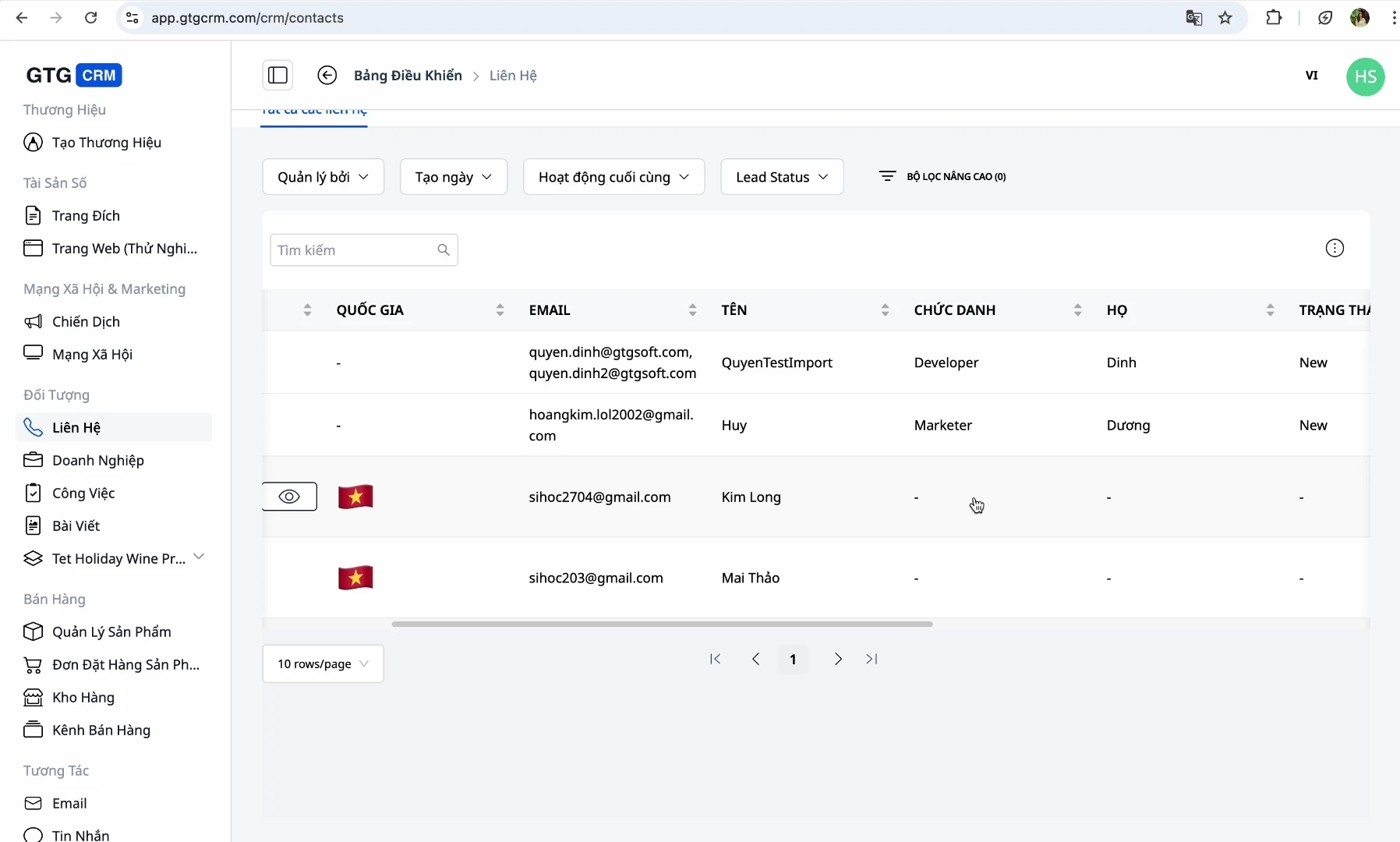Screen dimensions: 1400x842
Task: Open the Quản lý bởi filter dropdown
Action: (323, 177)
